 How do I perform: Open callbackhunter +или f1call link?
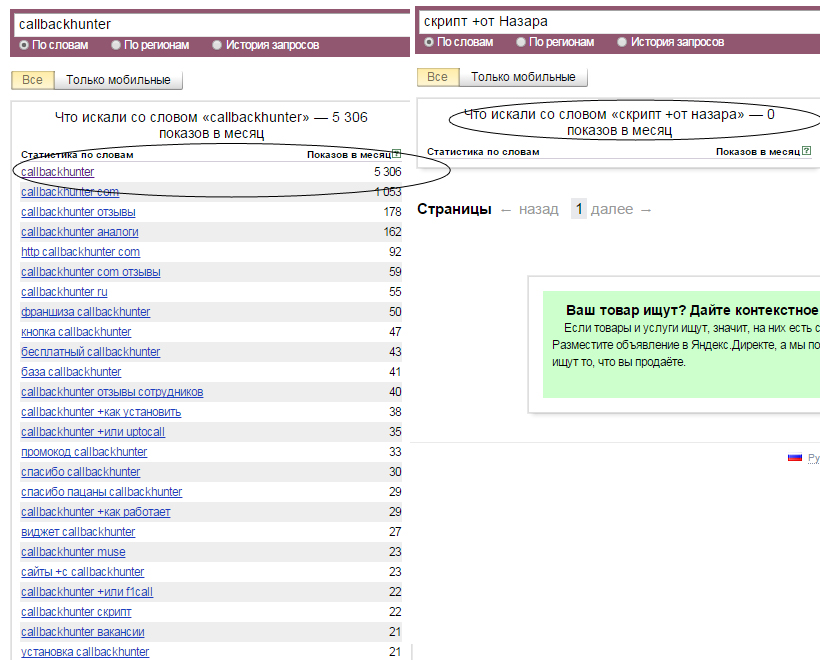pos(87,592)
